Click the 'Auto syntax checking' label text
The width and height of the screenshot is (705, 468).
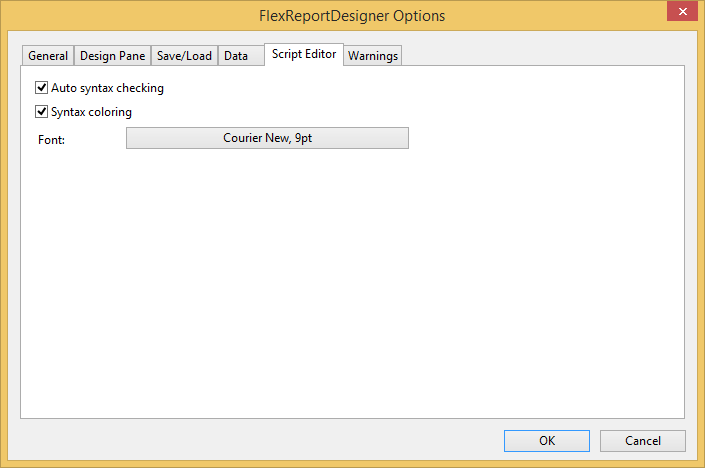(x=107, y=88)
